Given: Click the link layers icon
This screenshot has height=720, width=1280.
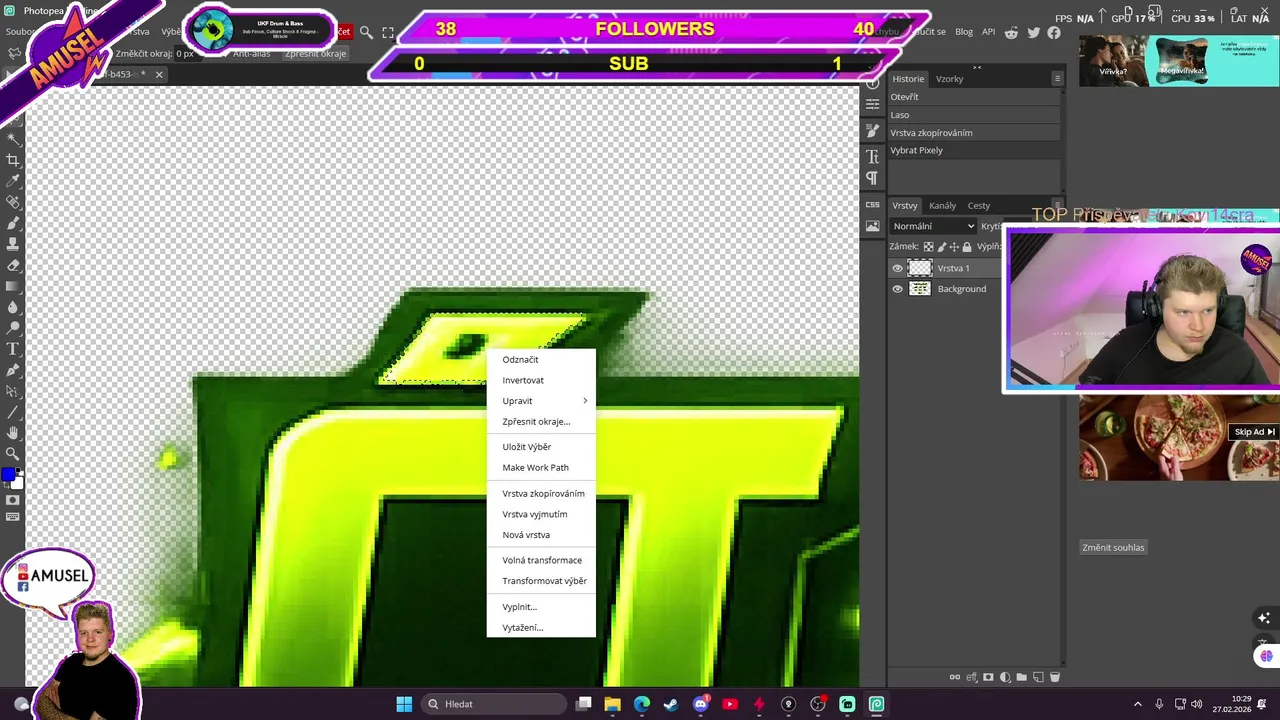Looking at the screenshot, I should (x=955, y=677).
